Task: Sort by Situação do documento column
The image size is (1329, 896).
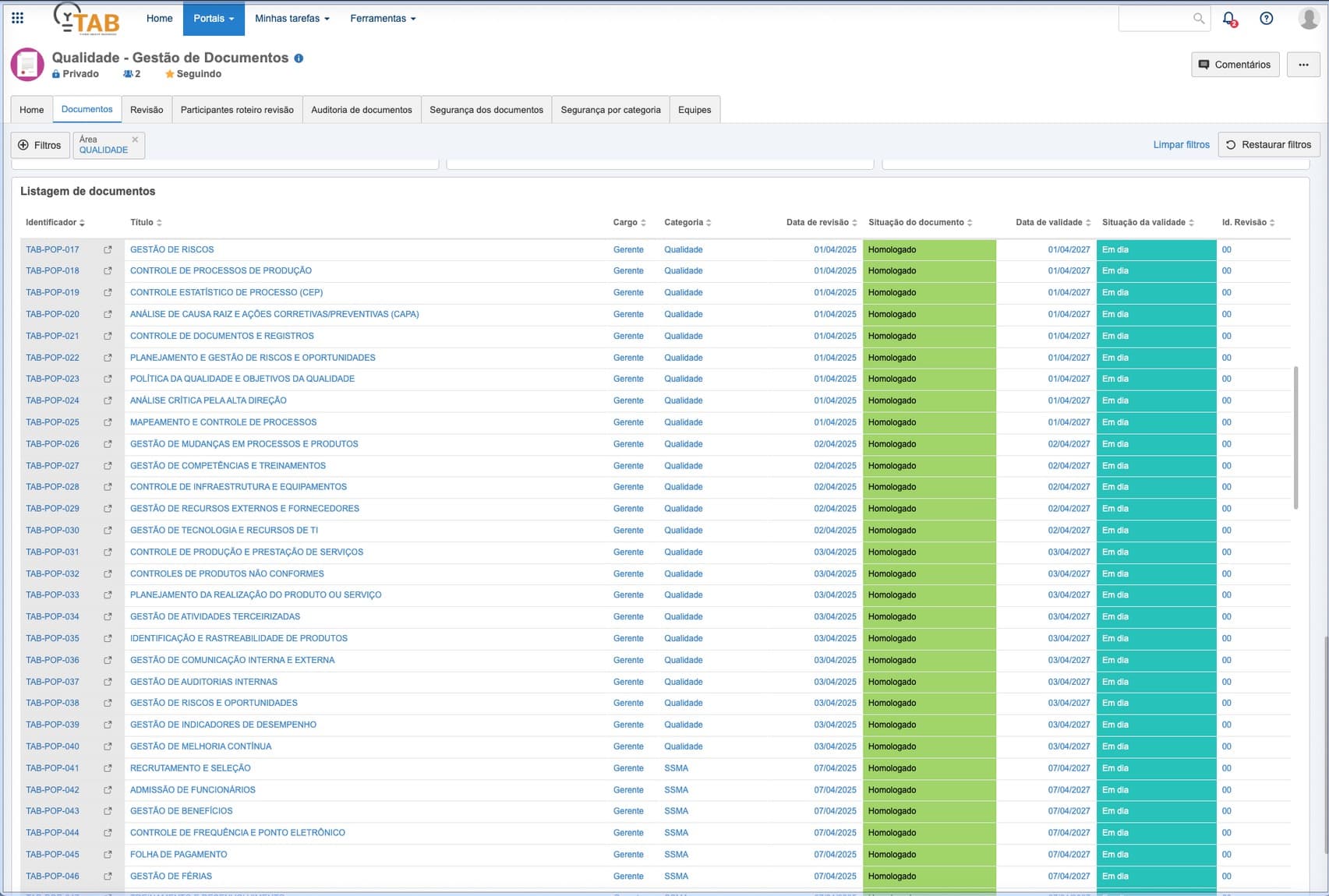Action: (x=920, y=222)
